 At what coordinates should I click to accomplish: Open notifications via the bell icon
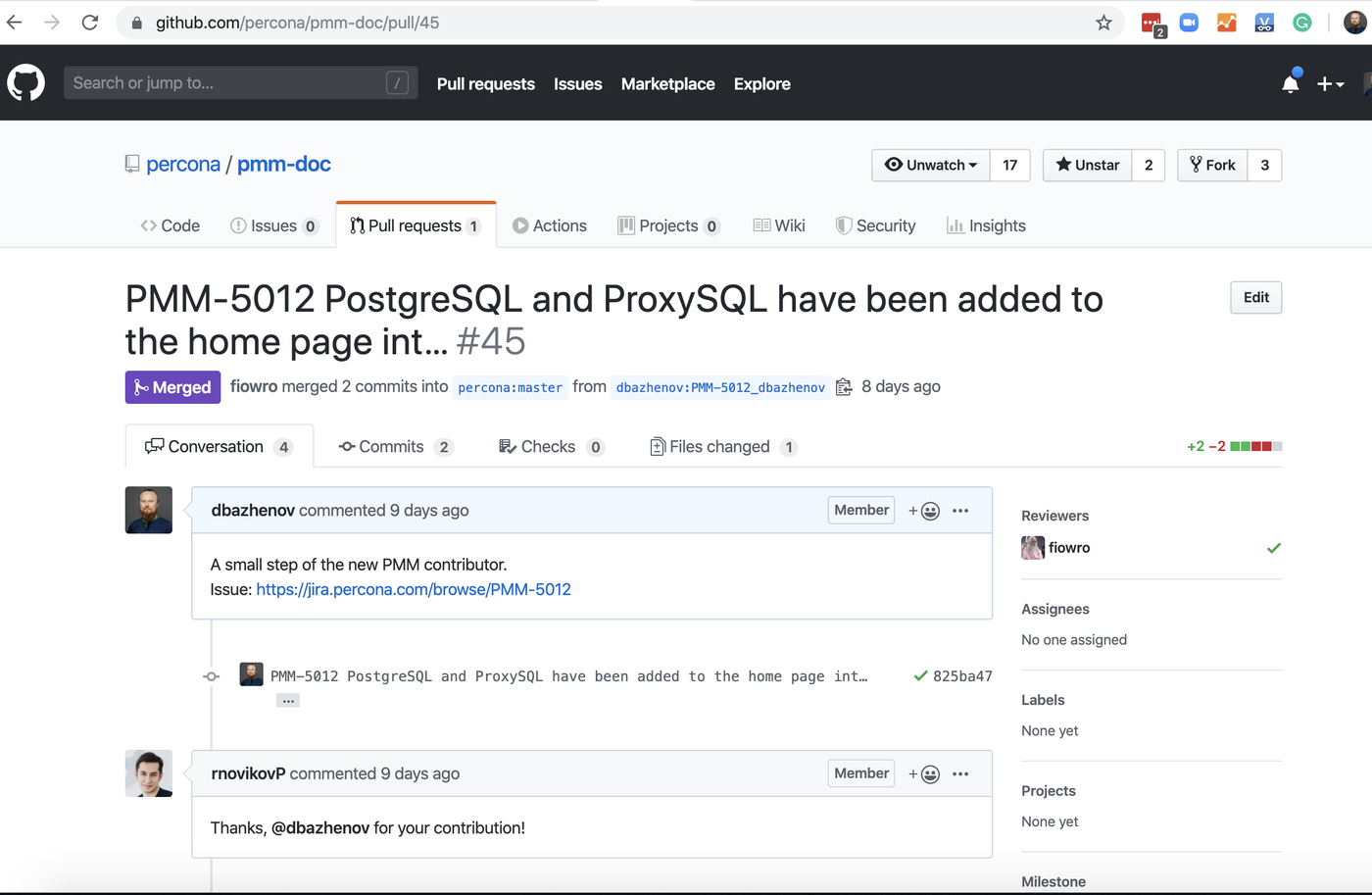click(1291, 83)
